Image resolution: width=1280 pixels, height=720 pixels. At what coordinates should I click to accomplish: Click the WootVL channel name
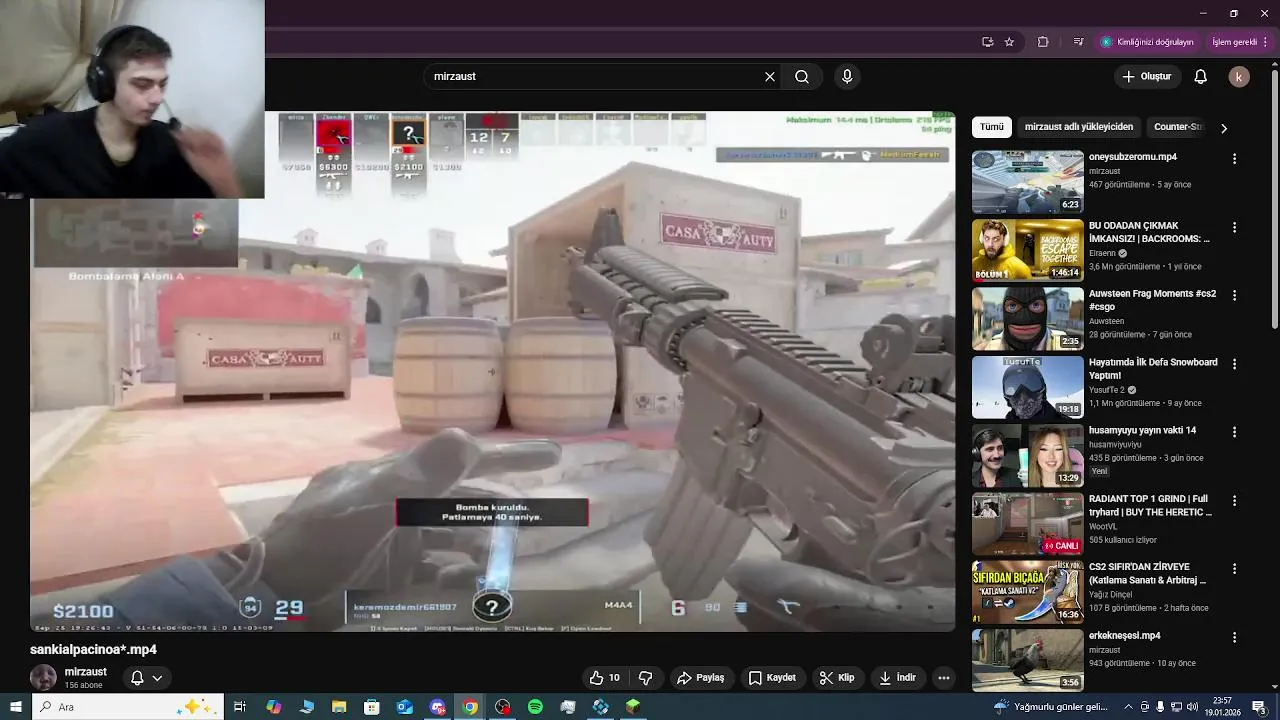point(1103,526)
